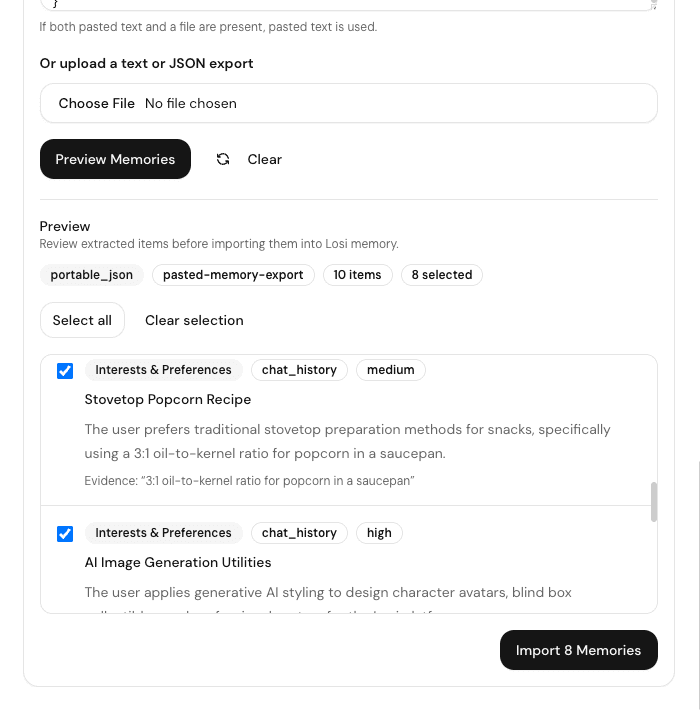Click Clear to reset the input
The width and height of the screenshot is (700, 710).
tap(264, 159)
